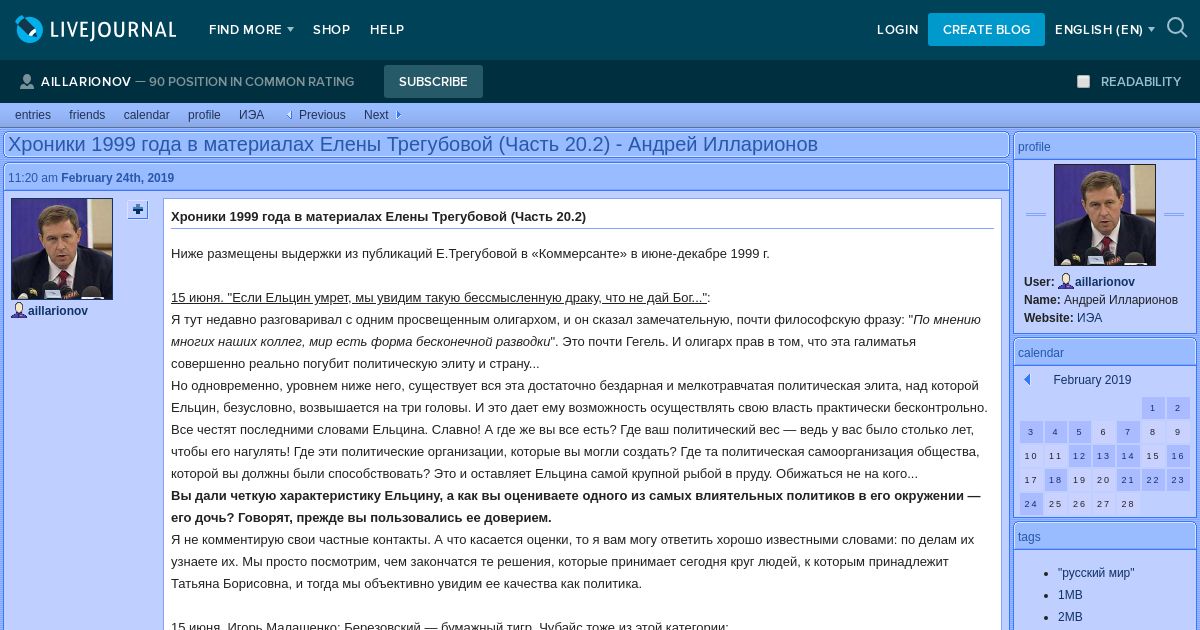This screenshot has height=630, width=1200.
Task: Open the February 24th, 2019 date link
Action: (117, 178)
